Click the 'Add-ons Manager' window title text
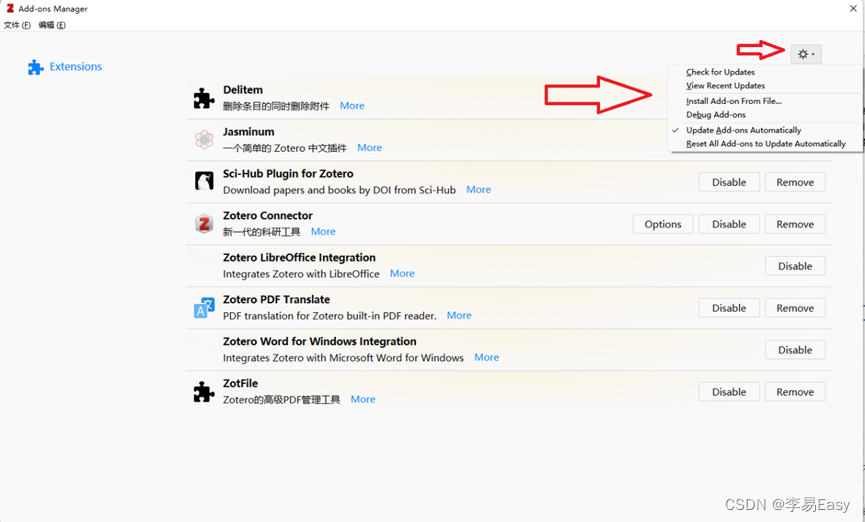The width and height of the screenshot is (865, 522). pyautogui.click(x=53, y=9)
